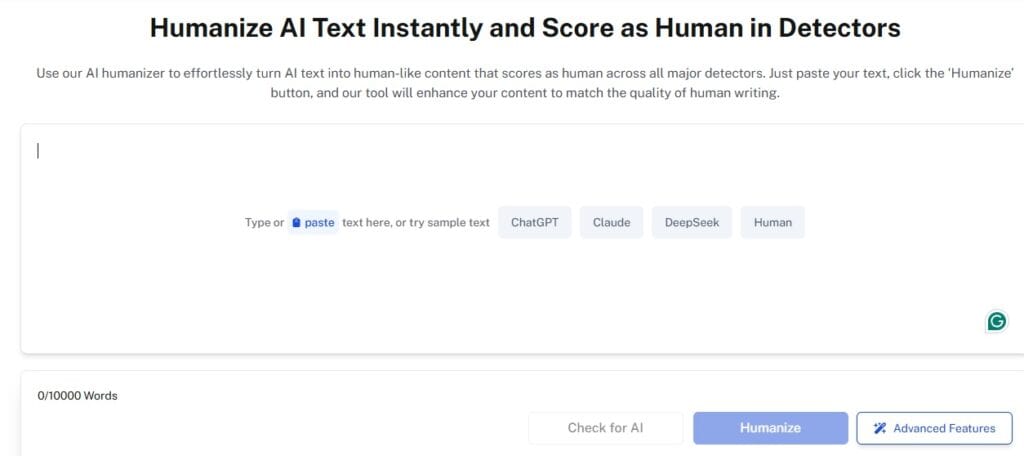Open the Advanced Features label
This screenshot has width=1024, height=456.
click(x=944, y=429)
